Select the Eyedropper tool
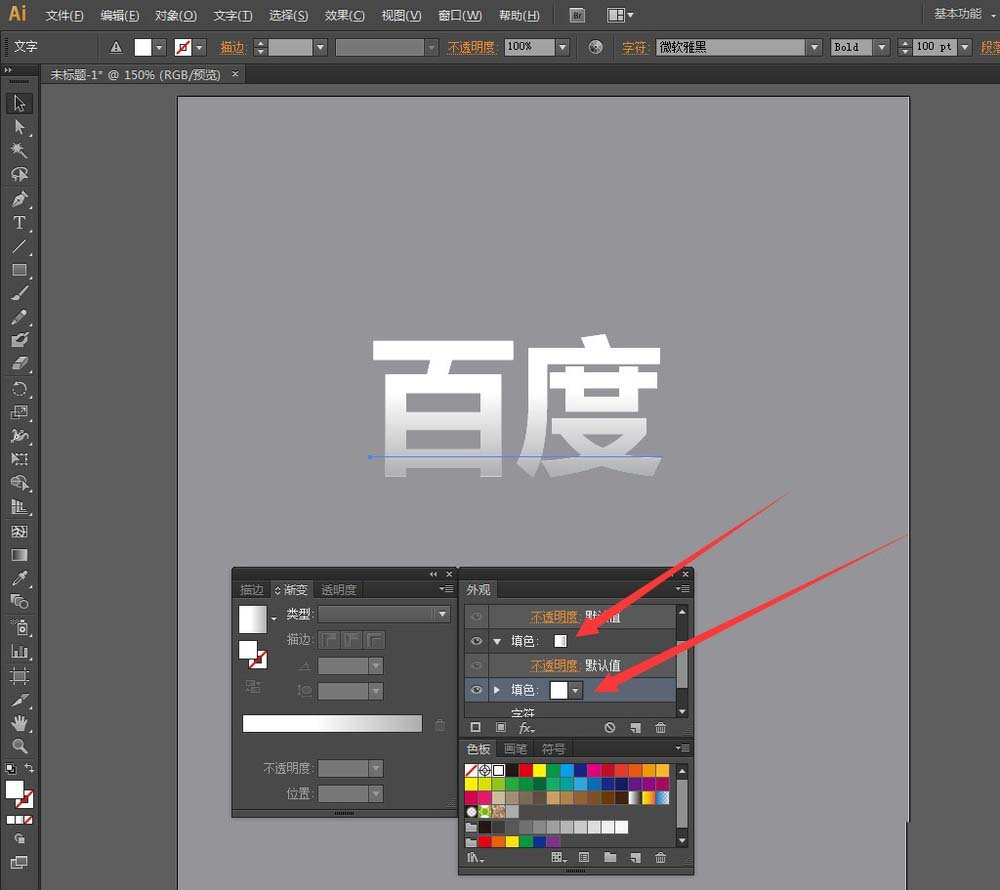Image resolution: width=1000 pixels, height=890 pixels. pyautogui.click(x=19, y=578)
